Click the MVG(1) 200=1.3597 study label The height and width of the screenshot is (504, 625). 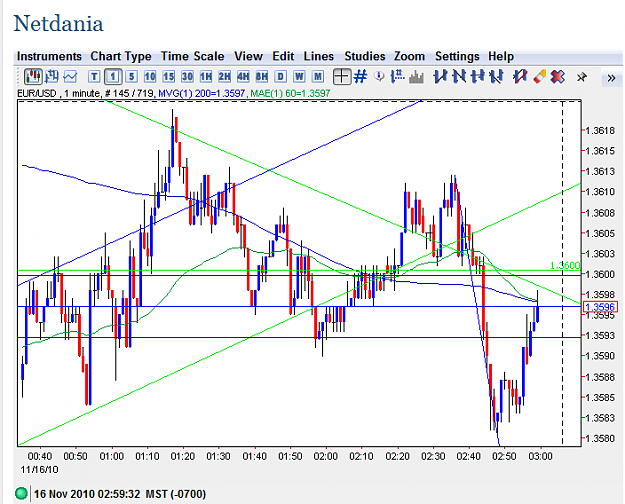(202, 93)
